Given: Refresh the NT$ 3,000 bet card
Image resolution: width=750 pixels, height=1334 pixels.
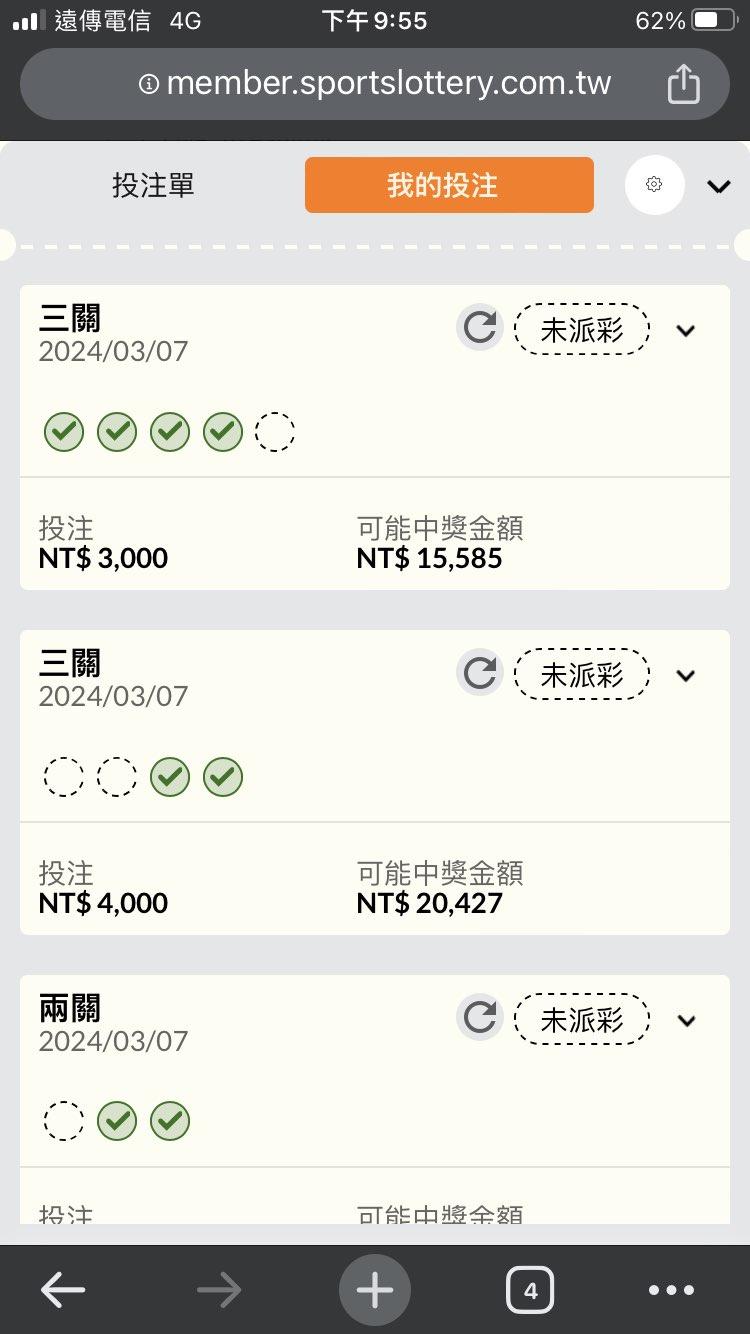Looking at the screenshot, I should (480, 328).
